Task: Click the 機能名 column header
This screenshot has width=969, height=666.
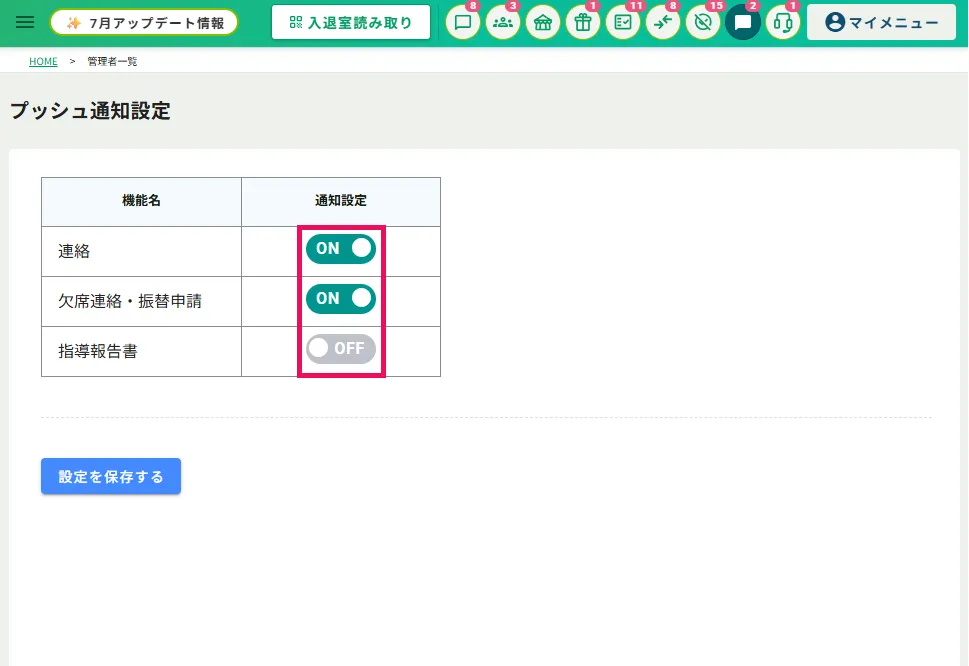Action: coord(142,201)
